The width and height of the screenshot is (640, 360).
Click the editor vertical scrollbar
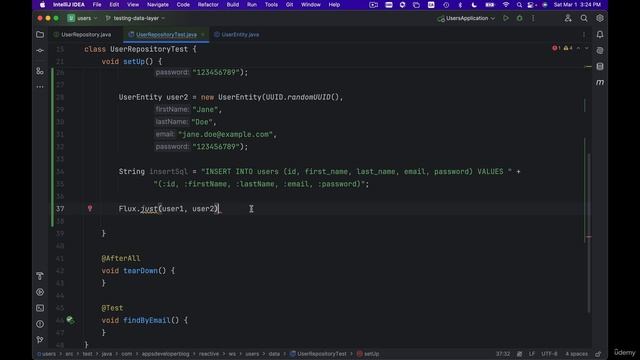589,233
